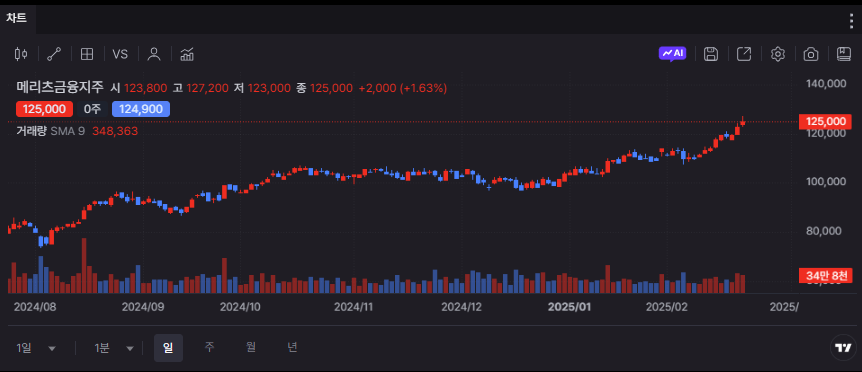Click the VS compare button
Image resolution: width=862 pixels, height=372 pixels.
120,54
